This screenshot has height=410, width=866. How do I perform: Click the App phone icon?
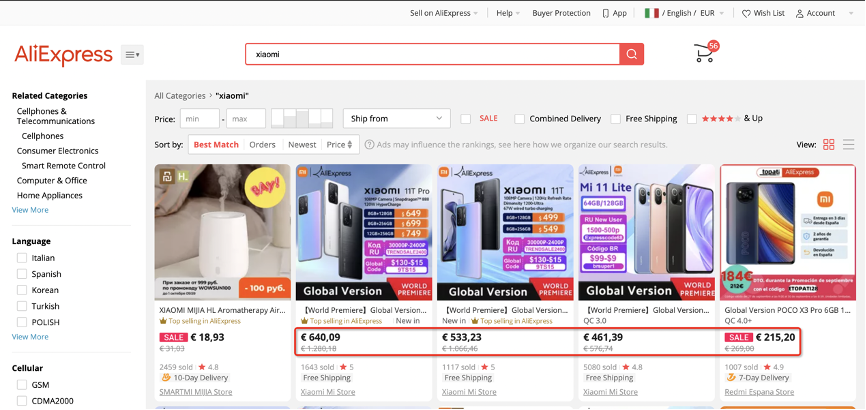[606, 13]
